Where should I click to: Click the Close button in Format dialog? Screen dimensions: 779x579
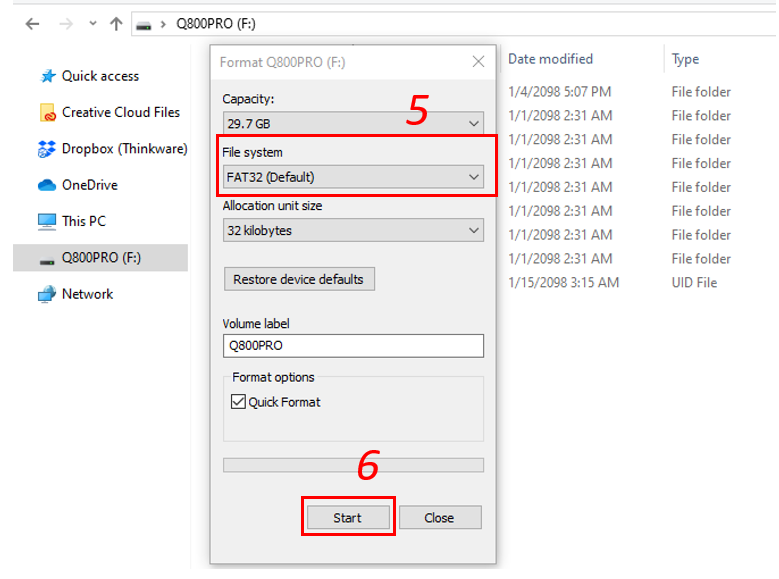(440, 517)
